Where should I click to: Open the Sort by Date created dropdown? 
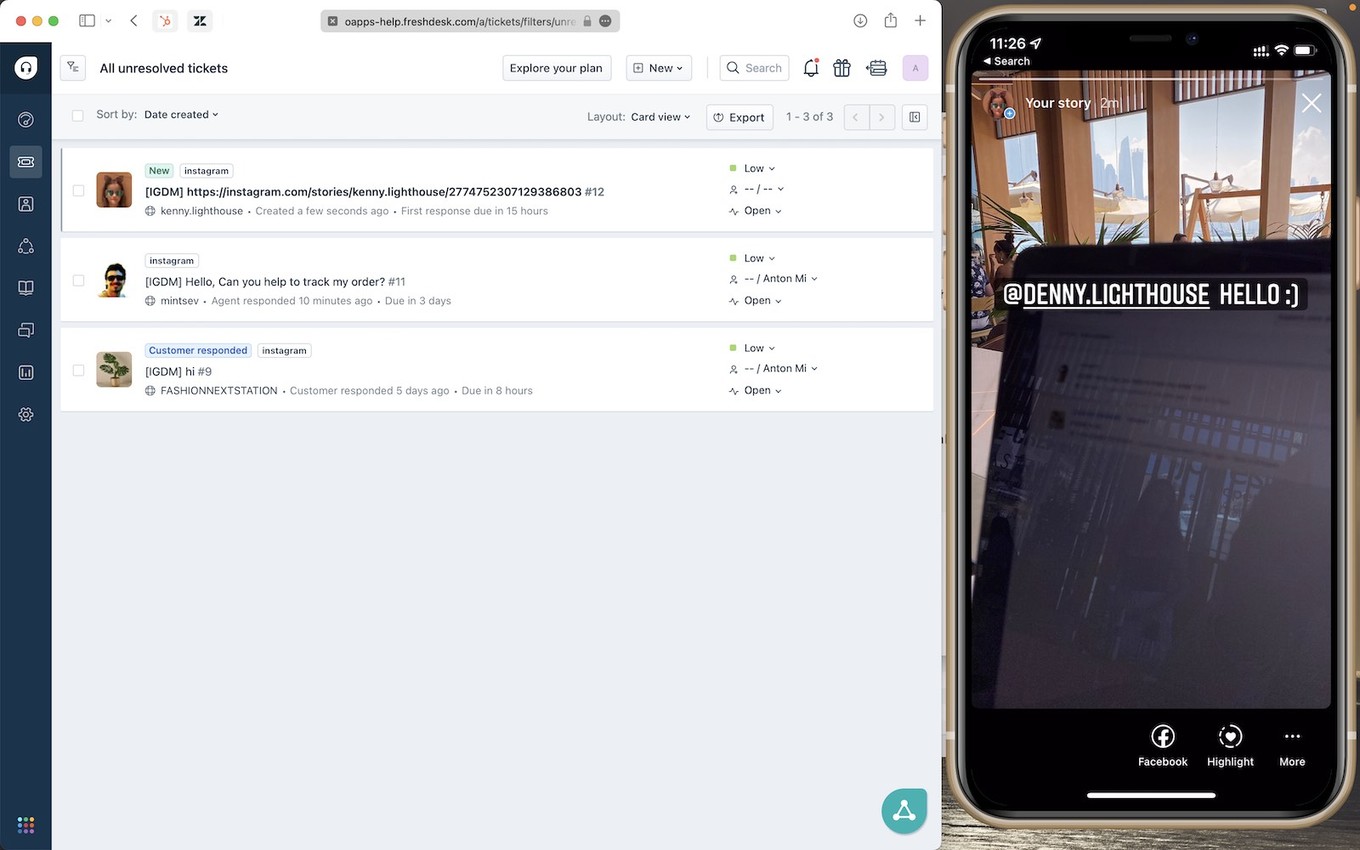(181, 114)
